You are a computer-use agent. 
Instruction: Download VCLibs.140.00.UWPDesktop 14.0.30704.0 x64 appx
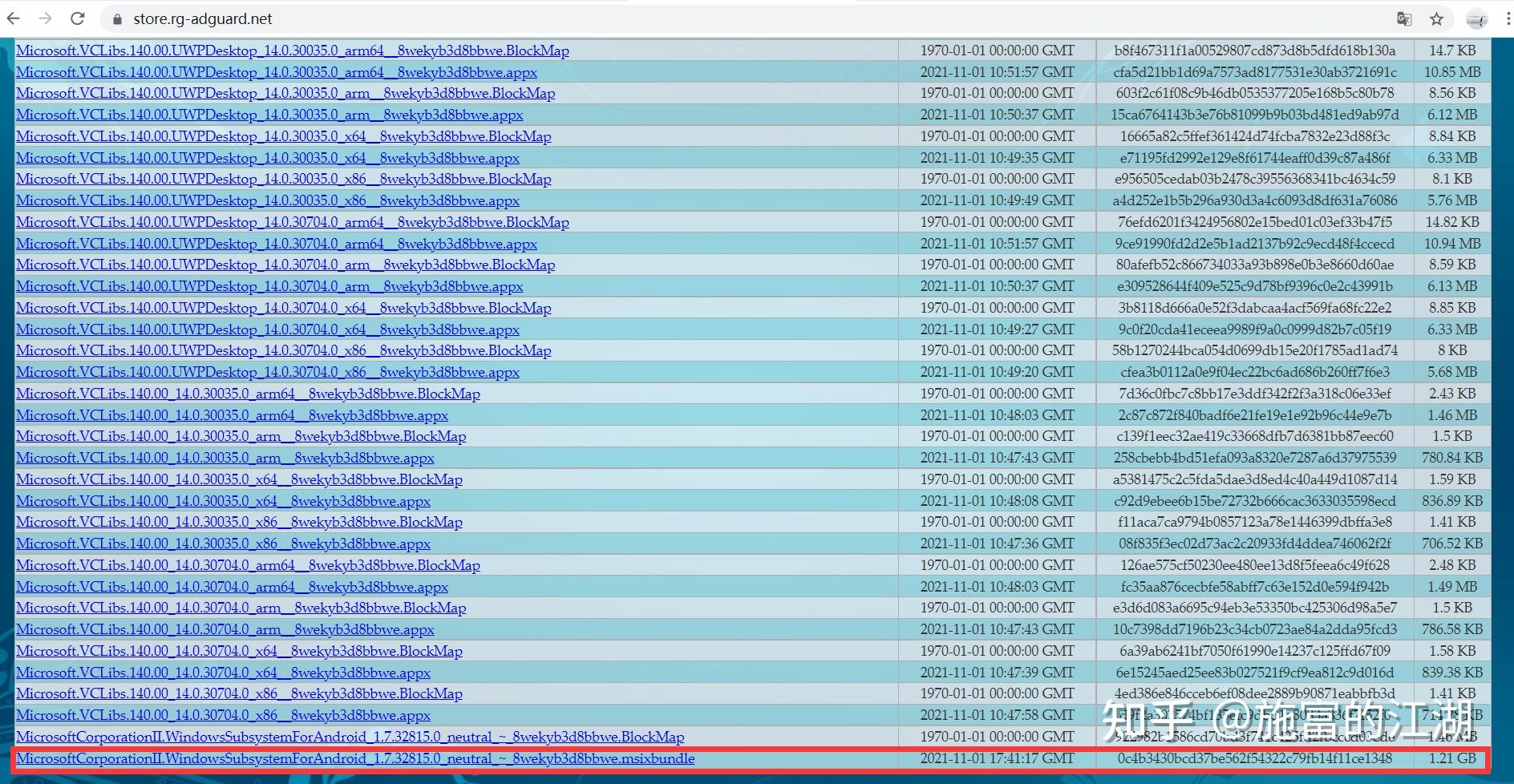coord(268,329)
